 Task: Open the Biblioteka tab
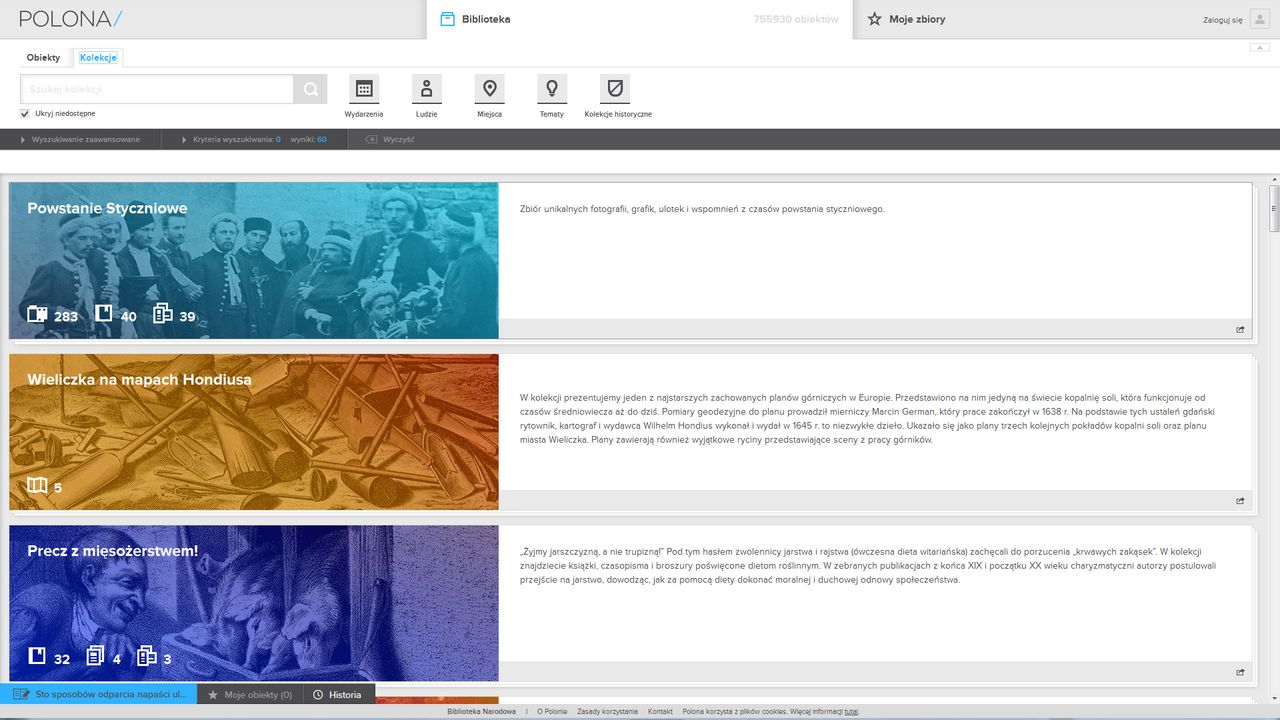click(639, 19)
